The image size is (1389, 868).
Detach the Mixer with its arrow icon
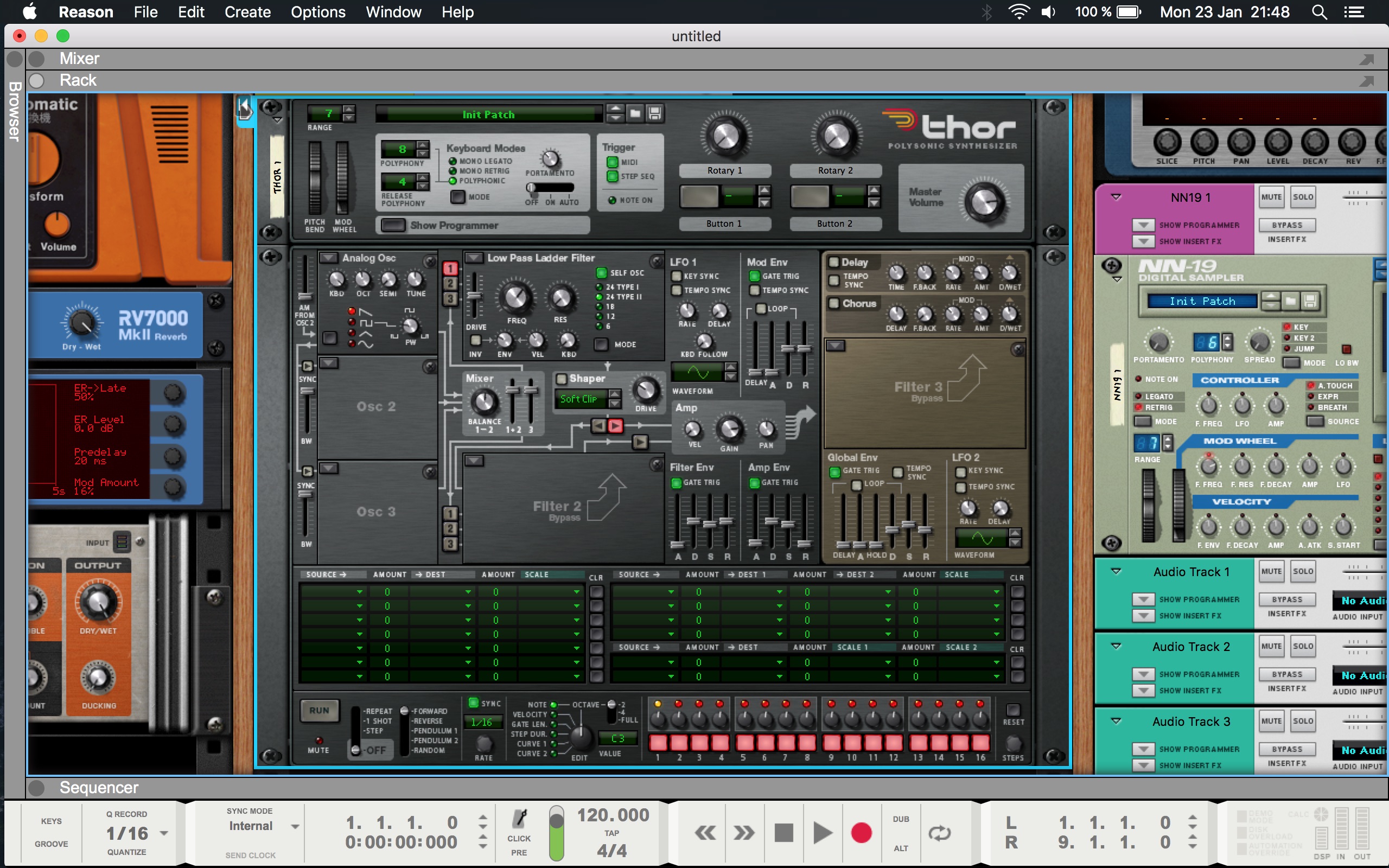coord(1367,59)
